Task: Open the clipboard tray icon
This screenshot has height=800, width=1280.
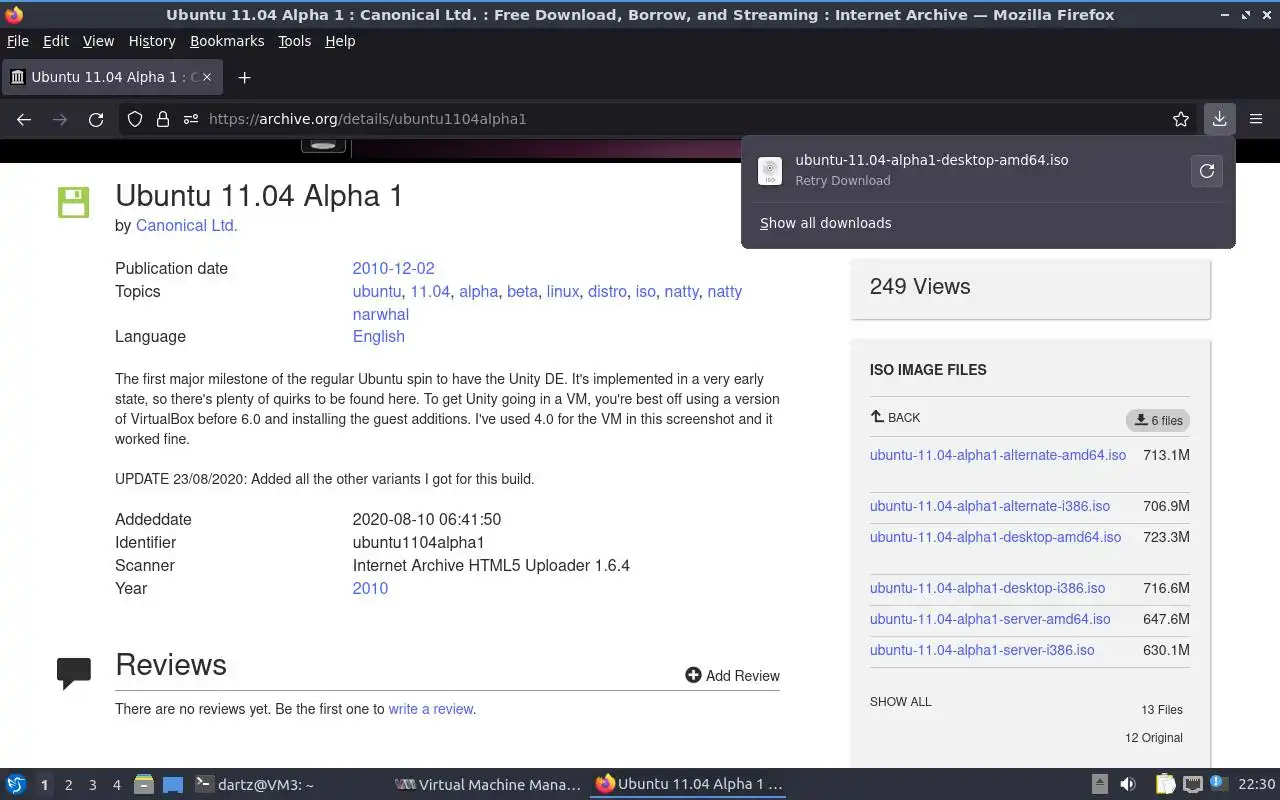Action: pyautogui.click(x=1166, y=784)
